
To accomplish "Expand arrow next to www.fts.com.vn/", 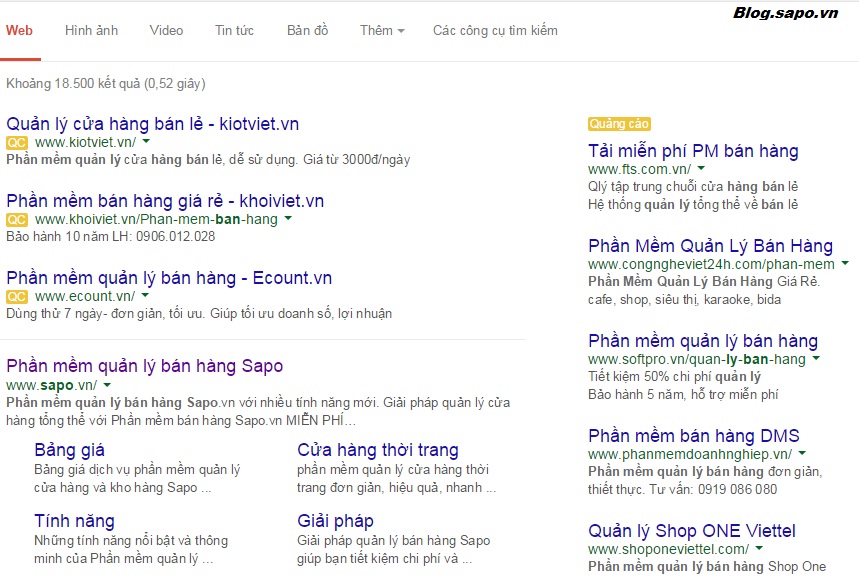I will click(701, 168).
